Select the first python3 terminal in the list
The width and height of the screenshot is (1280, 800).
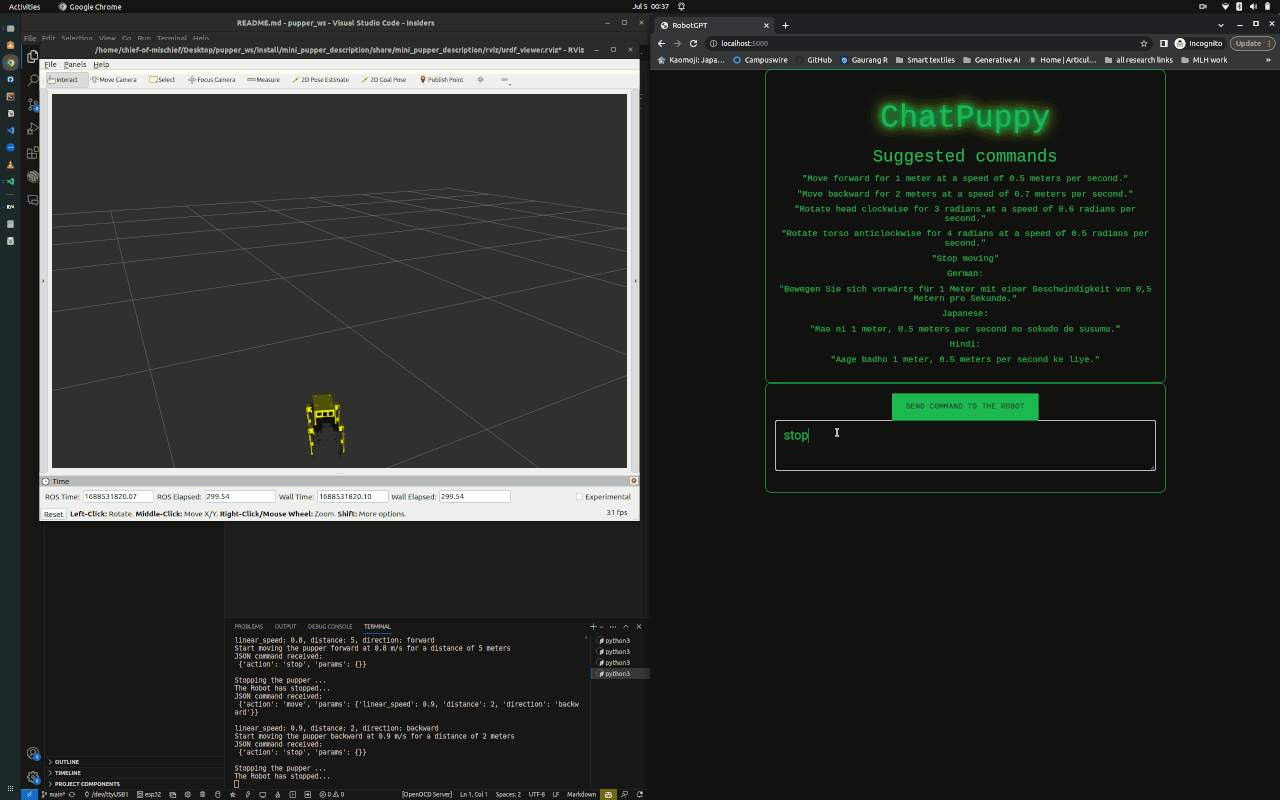click(x=619, y=641)
